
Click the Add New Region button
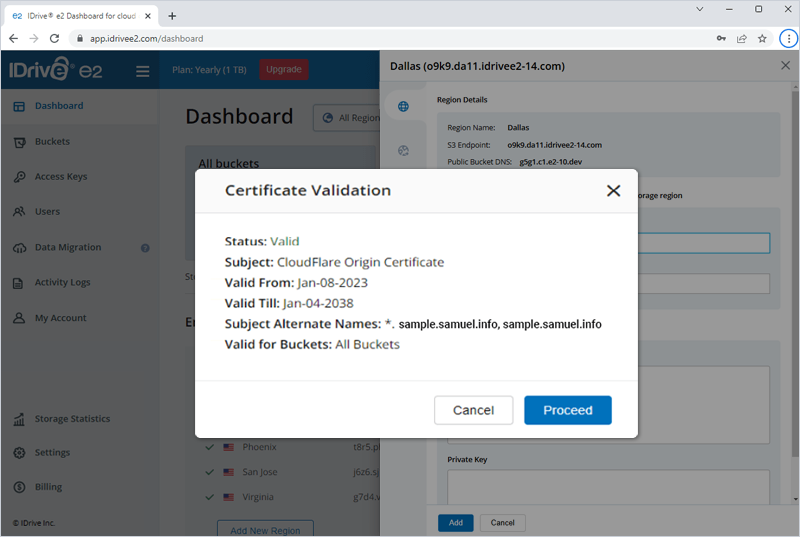[x=265, y=529]
